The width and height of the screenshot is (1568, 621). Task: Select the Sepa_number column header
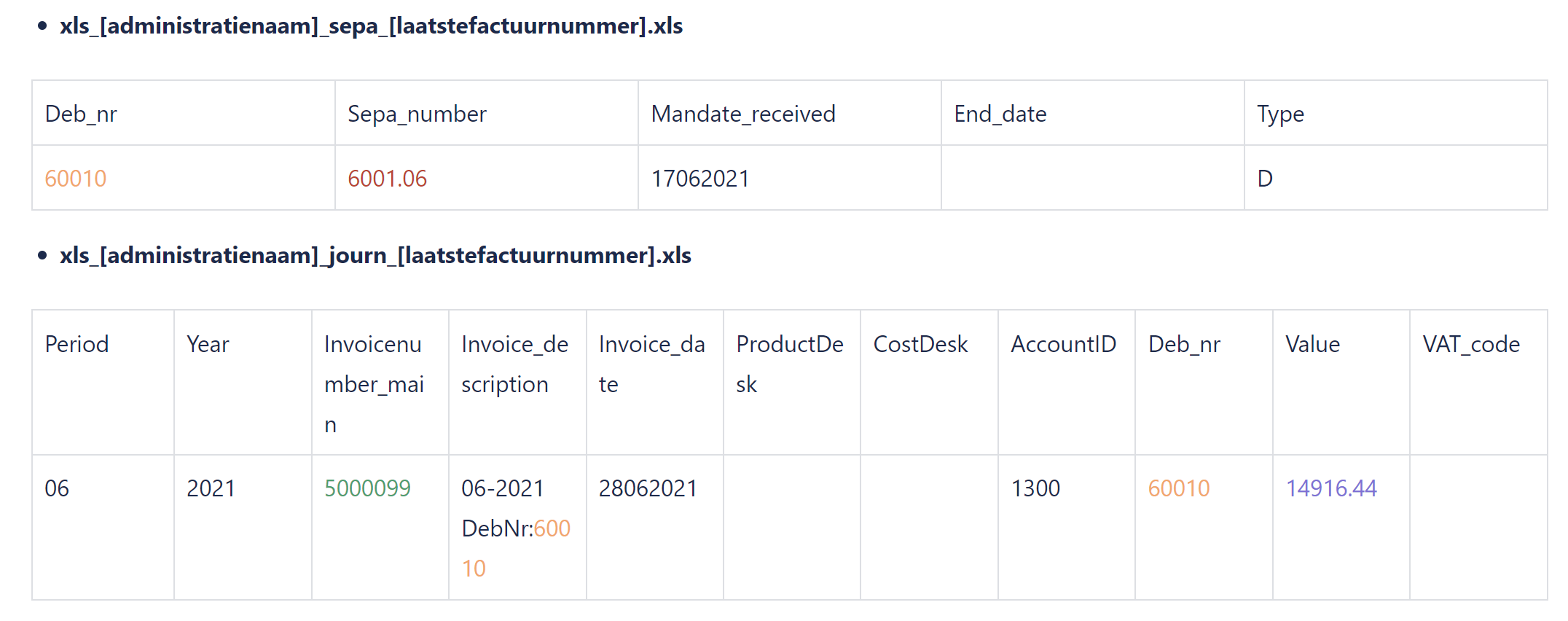pyautogui.click(x=417, y=114)
